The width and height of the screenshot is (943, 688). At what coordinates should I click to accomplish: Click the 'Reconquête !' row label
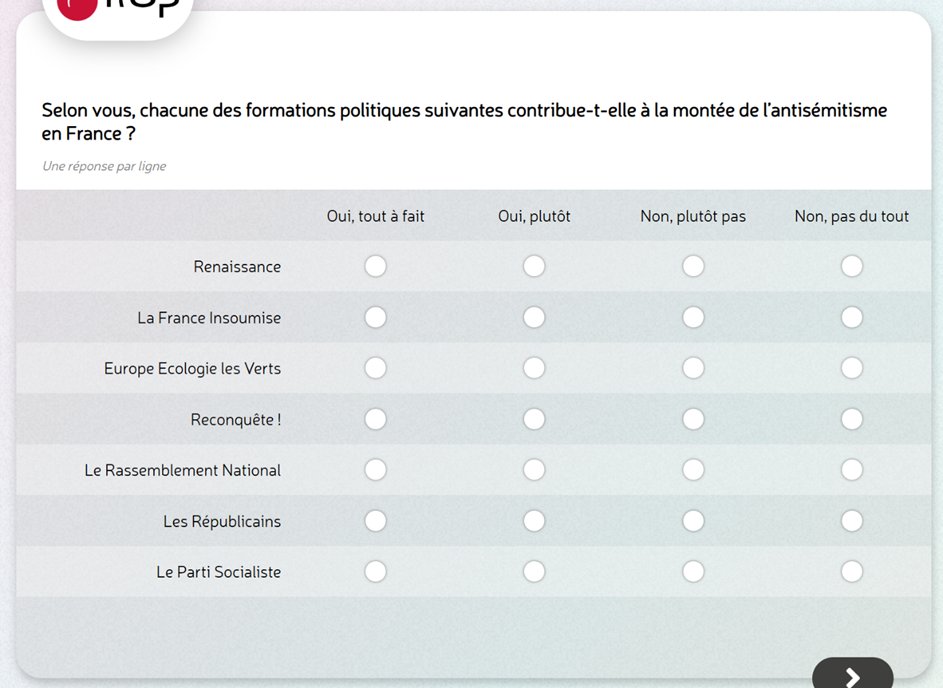(x=236, y=419)
